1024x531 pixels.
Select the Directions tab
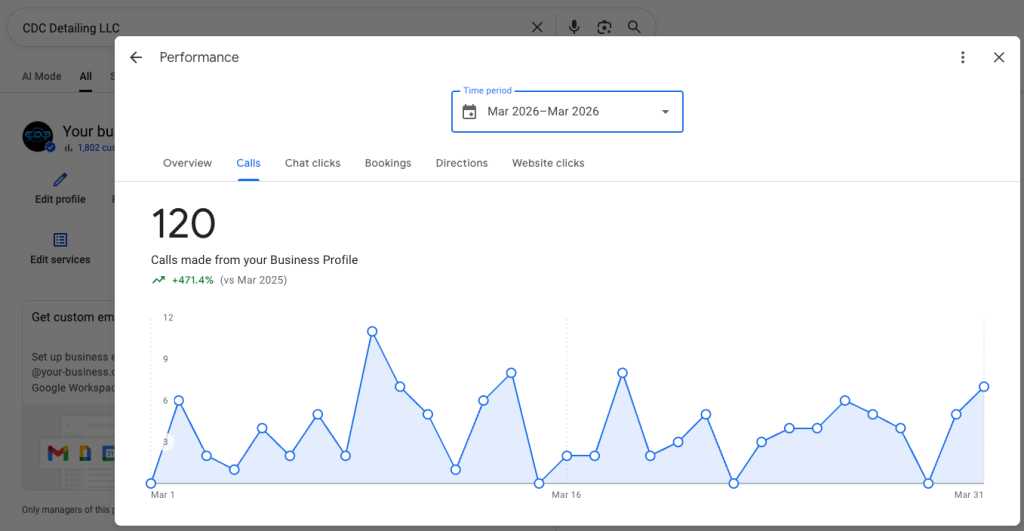[x=462, y=163]
